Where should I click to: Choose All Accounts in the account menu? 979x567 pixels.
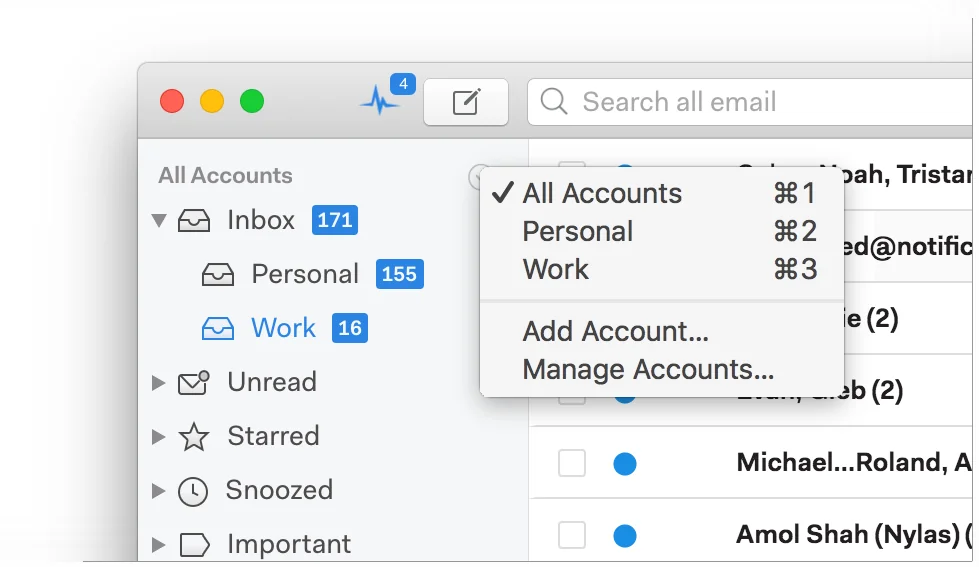662,193
